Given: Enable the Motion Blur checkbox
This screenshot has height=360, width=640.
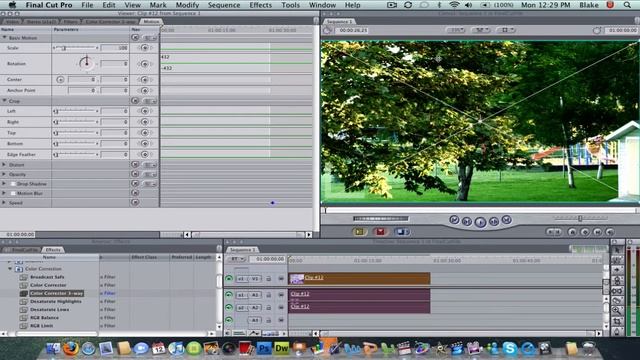Looking at the screenshot, I should [13, 193].
